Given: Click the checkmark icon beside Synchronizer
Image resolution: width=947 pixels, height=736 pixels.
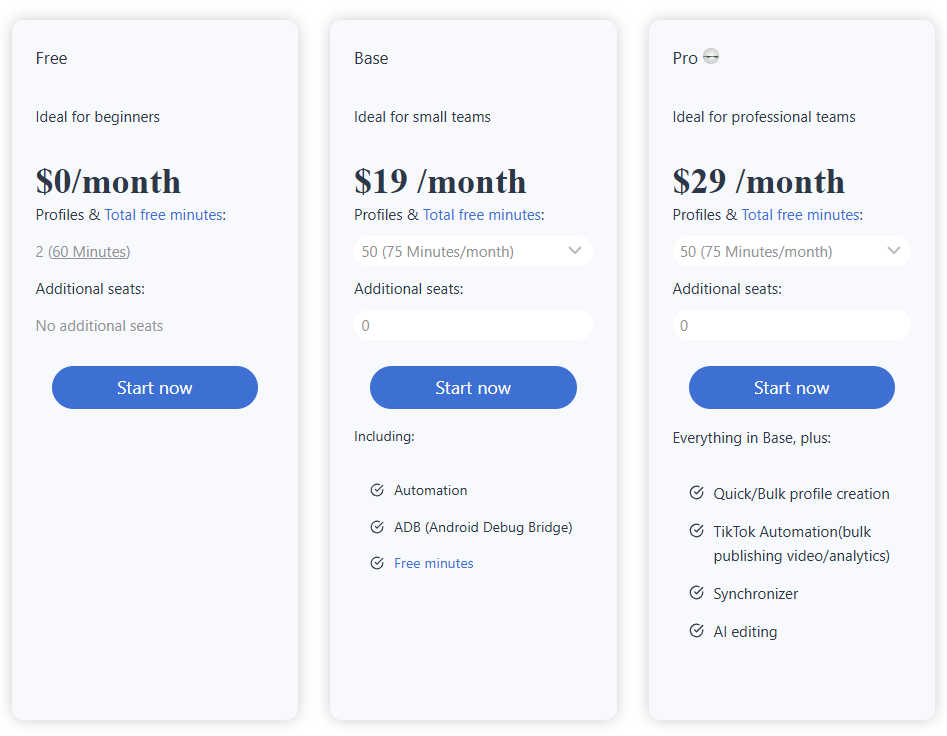Looking at the screenshot, I should 696,593.
